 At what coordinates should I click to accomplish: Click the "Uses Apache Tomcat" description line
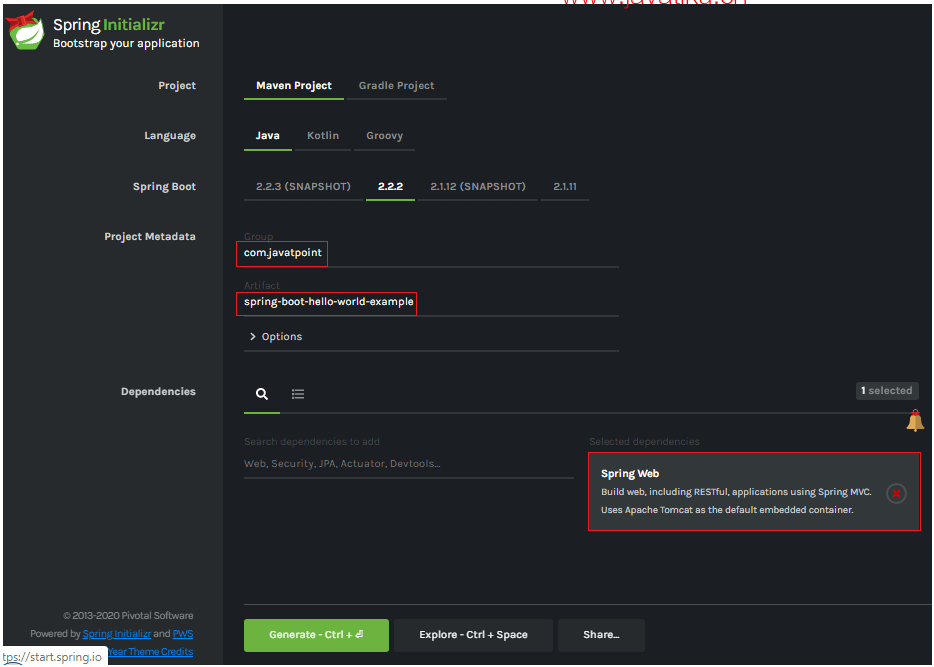point(727,510)
